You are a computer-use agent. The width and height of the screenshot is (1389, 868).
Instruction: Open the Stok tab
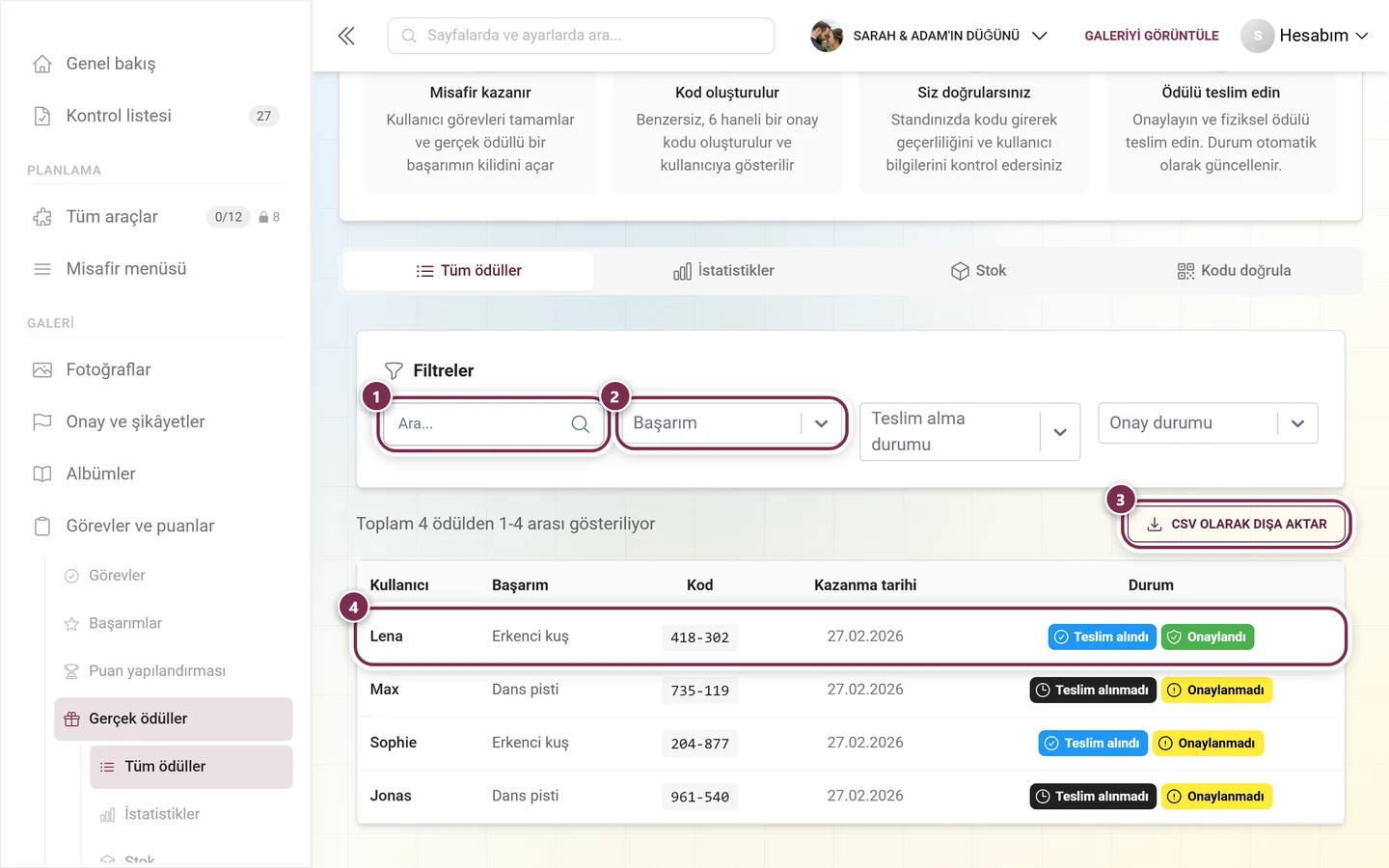click(x=978, y=271)
